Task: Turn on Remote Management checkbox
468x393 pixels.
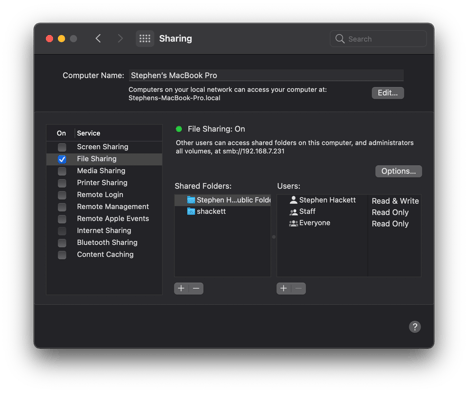Action: tap(62, 207)
